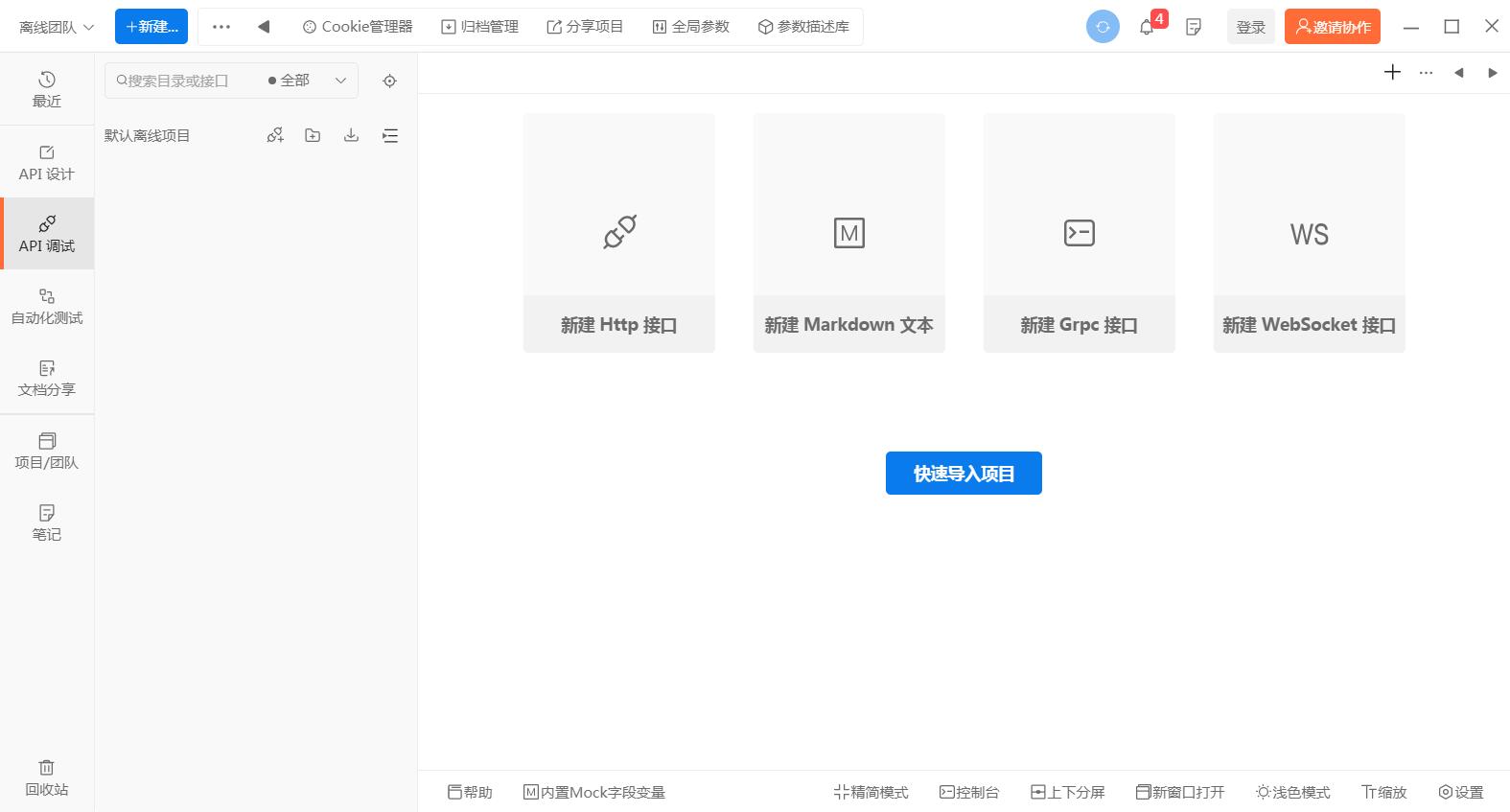Toggle 上下分屏 split screen layout
1510x812 pixels.
1067,792
